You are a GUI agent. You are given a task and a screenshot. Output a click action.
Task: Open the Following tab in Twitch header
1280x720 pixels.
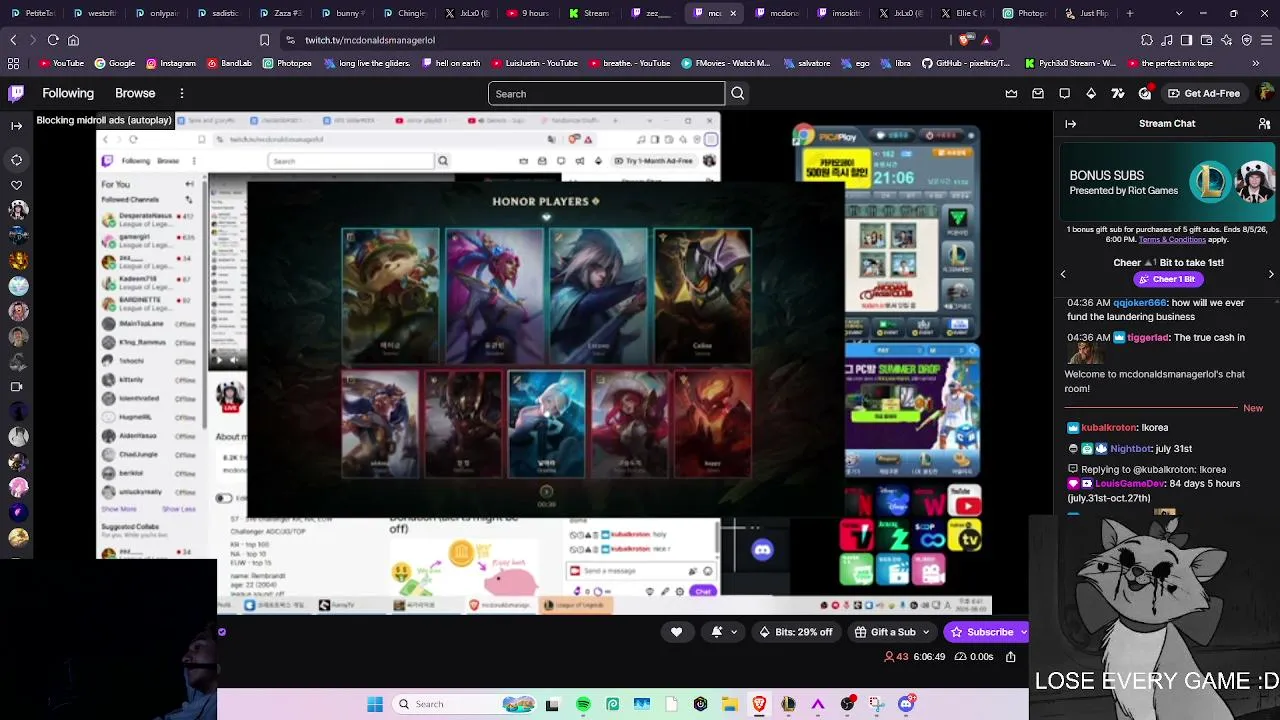pos(68,93)
